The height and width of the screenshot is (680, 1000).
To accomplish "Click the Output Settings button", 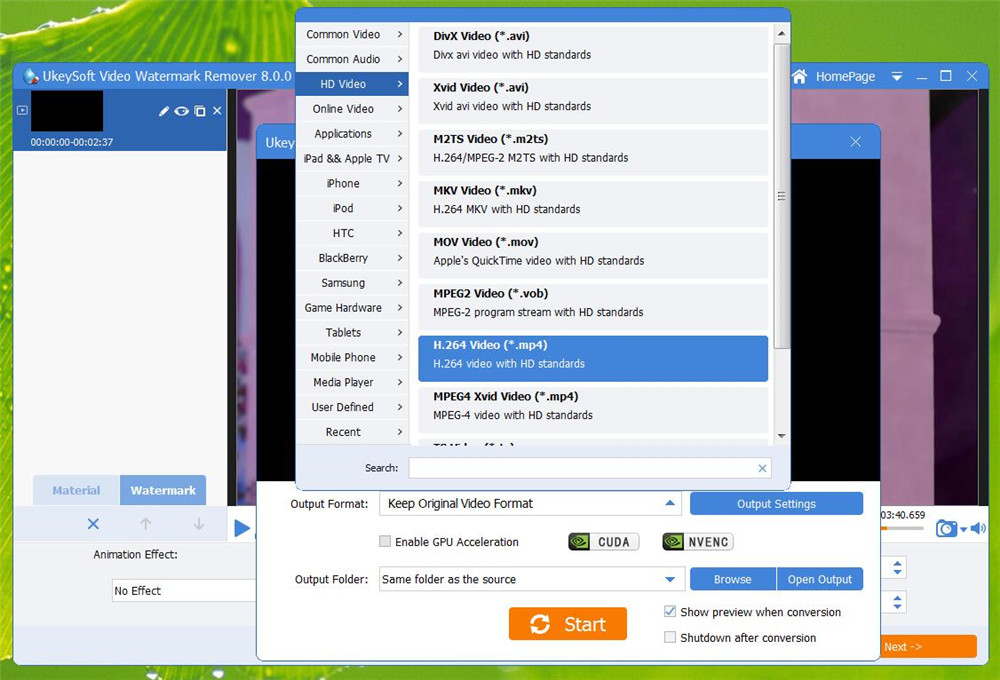I will [x=776, y=504].
